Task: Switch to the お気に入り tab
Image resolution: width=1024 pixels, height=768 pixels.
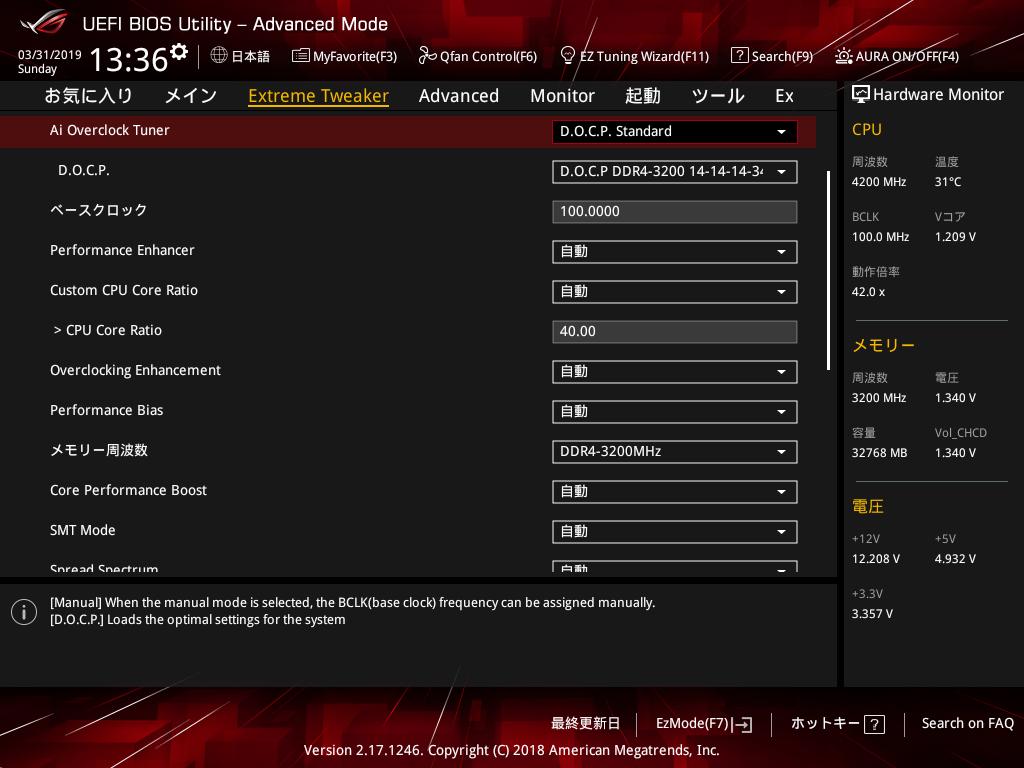Action: click(x=88, y=96)
